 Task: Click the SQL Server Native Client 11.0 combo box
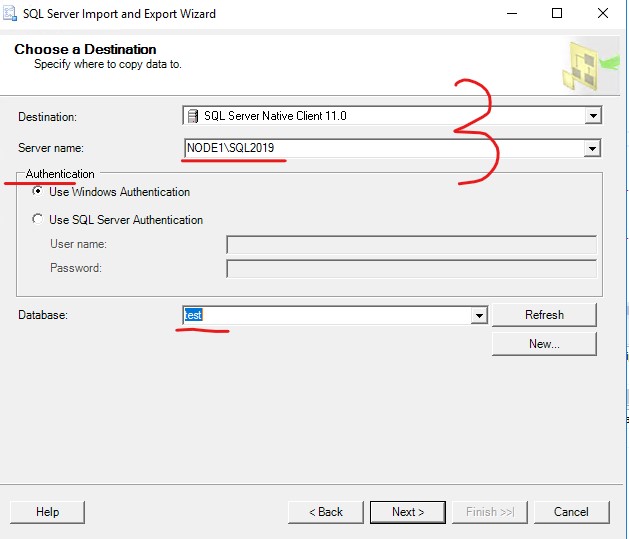[x=392, y=116]
